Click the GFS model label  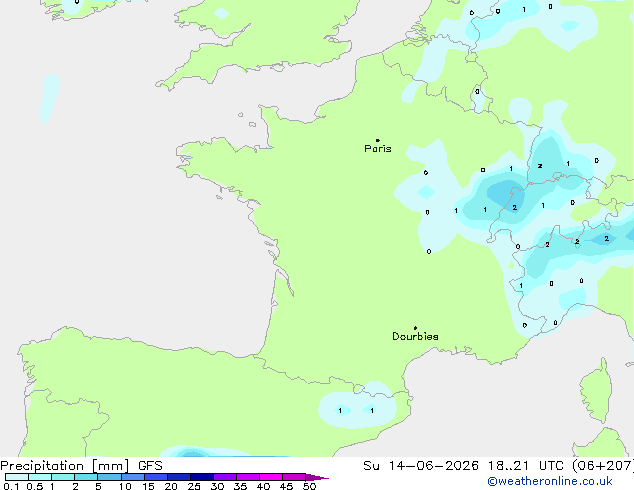[150, 466]
